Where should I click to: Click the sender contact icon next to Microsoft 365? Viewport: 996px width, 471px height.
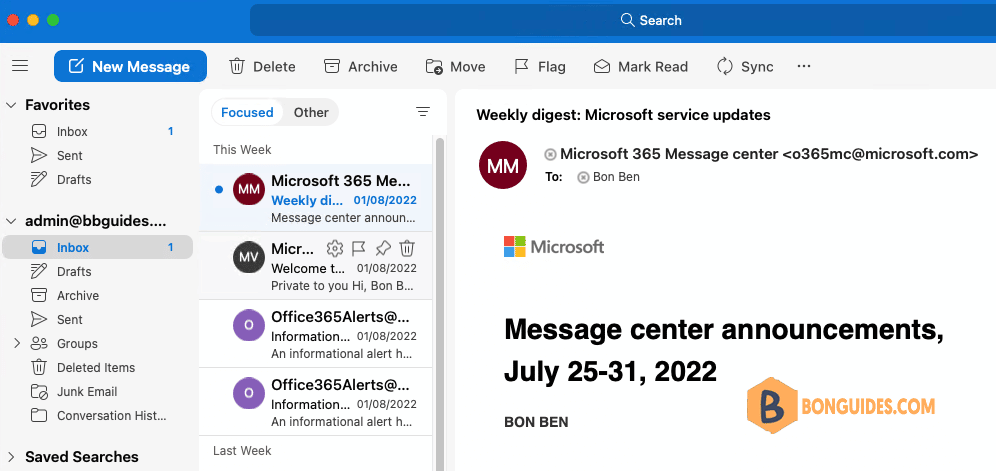pos(550,154)
